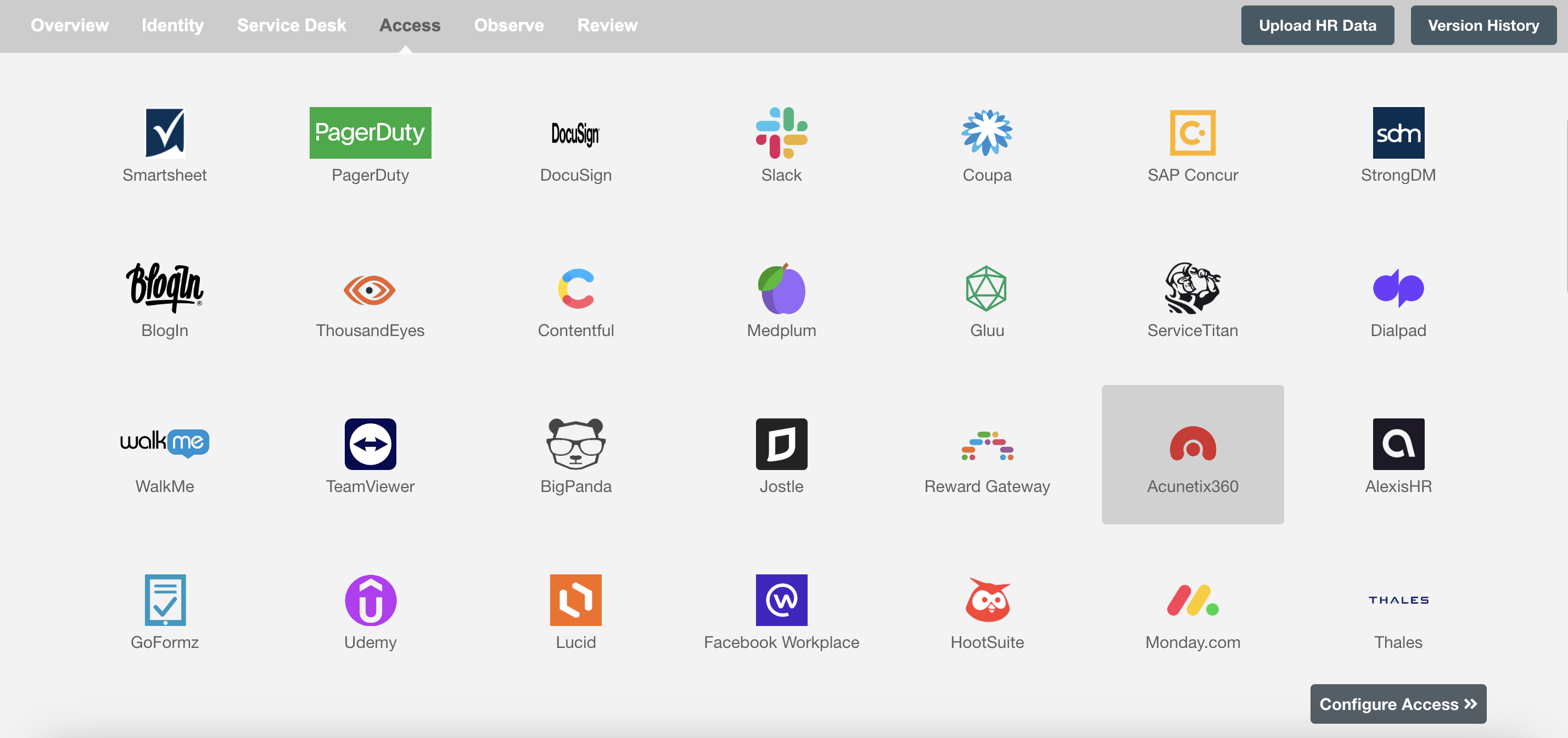This screenshot has width=1568, height=738.
Task: Select the Monday.com icon
Action: coord(1192,600)
